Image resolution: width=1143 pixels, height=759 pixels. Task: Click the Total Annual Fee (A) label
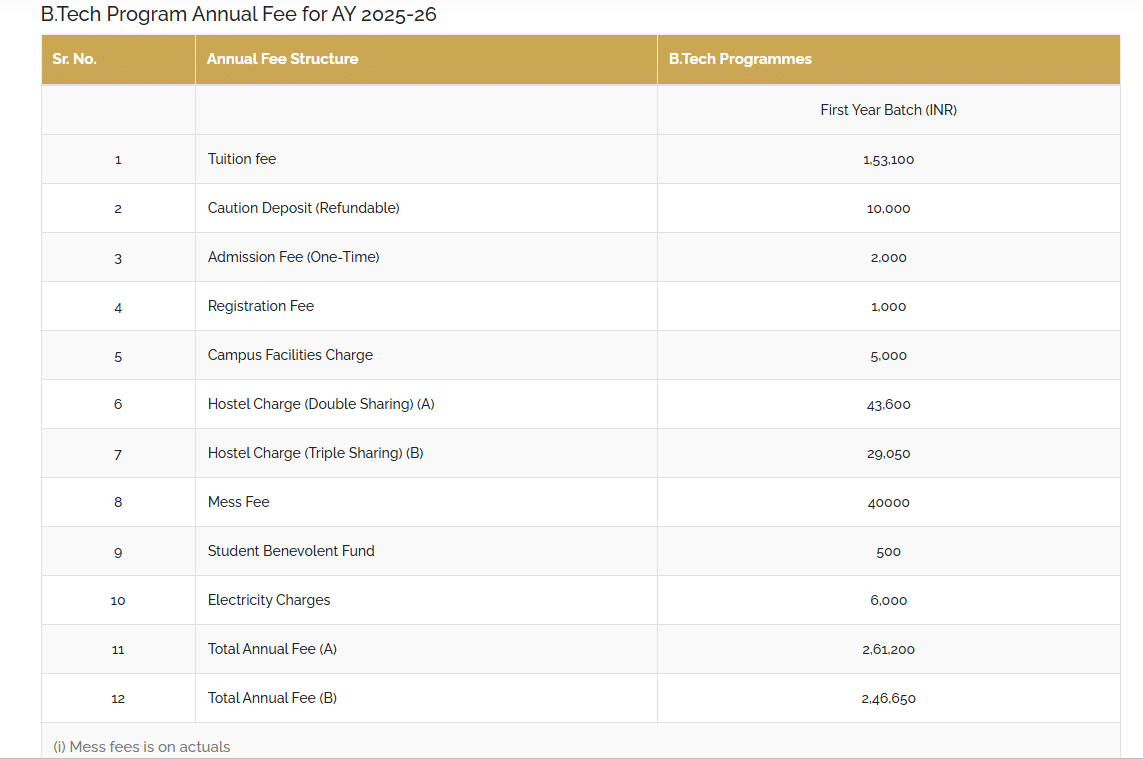[272, 649]
